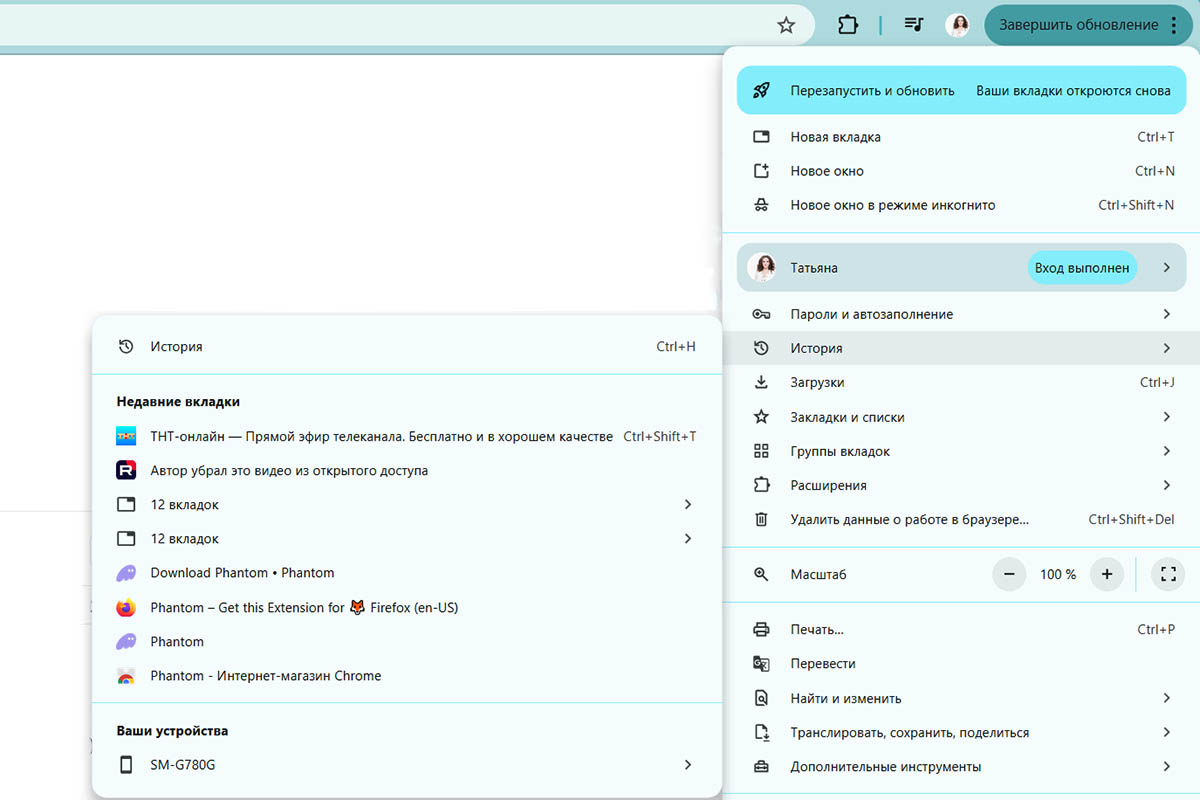
Task: Click the Firefox favicon in recent tabs
Action: (126, 607)
